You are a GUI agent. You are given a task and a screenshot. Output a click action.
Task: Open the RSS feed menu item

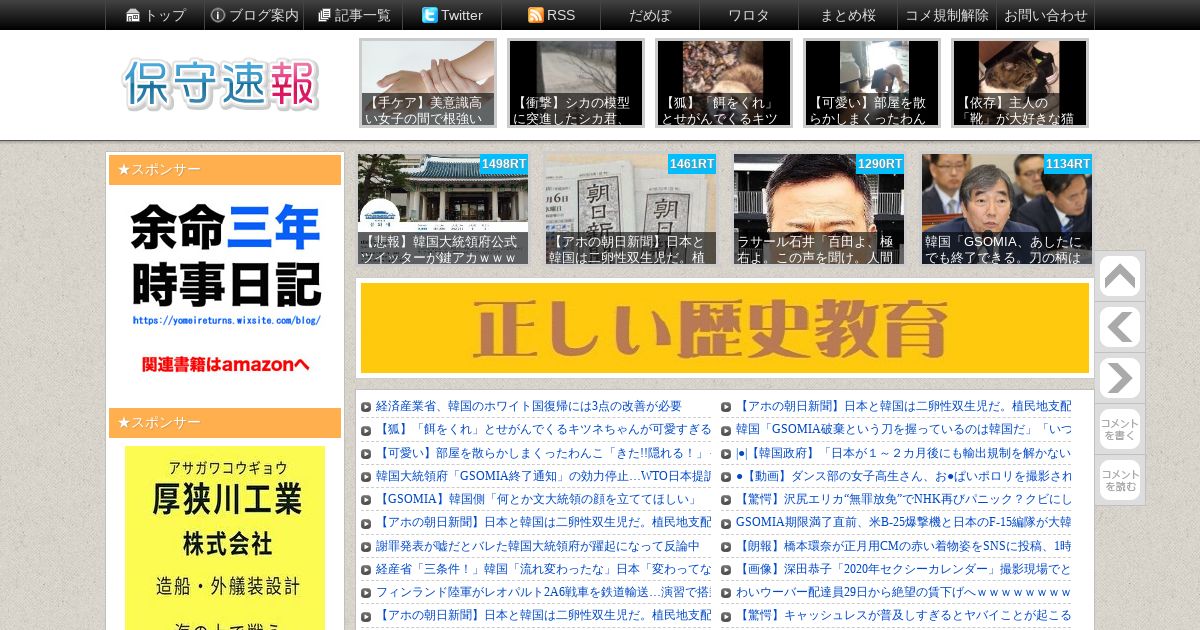551,15
